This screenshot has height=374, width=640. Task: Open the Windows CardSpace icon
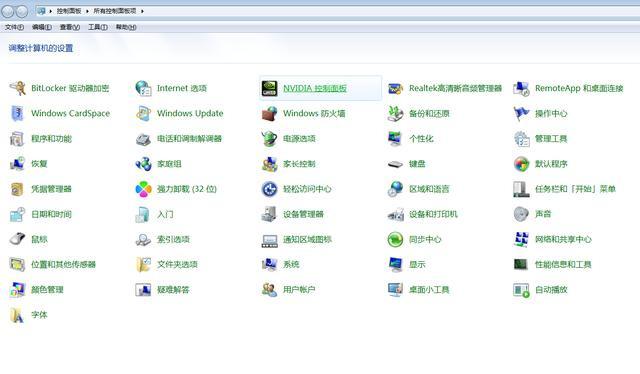(18, 114)
